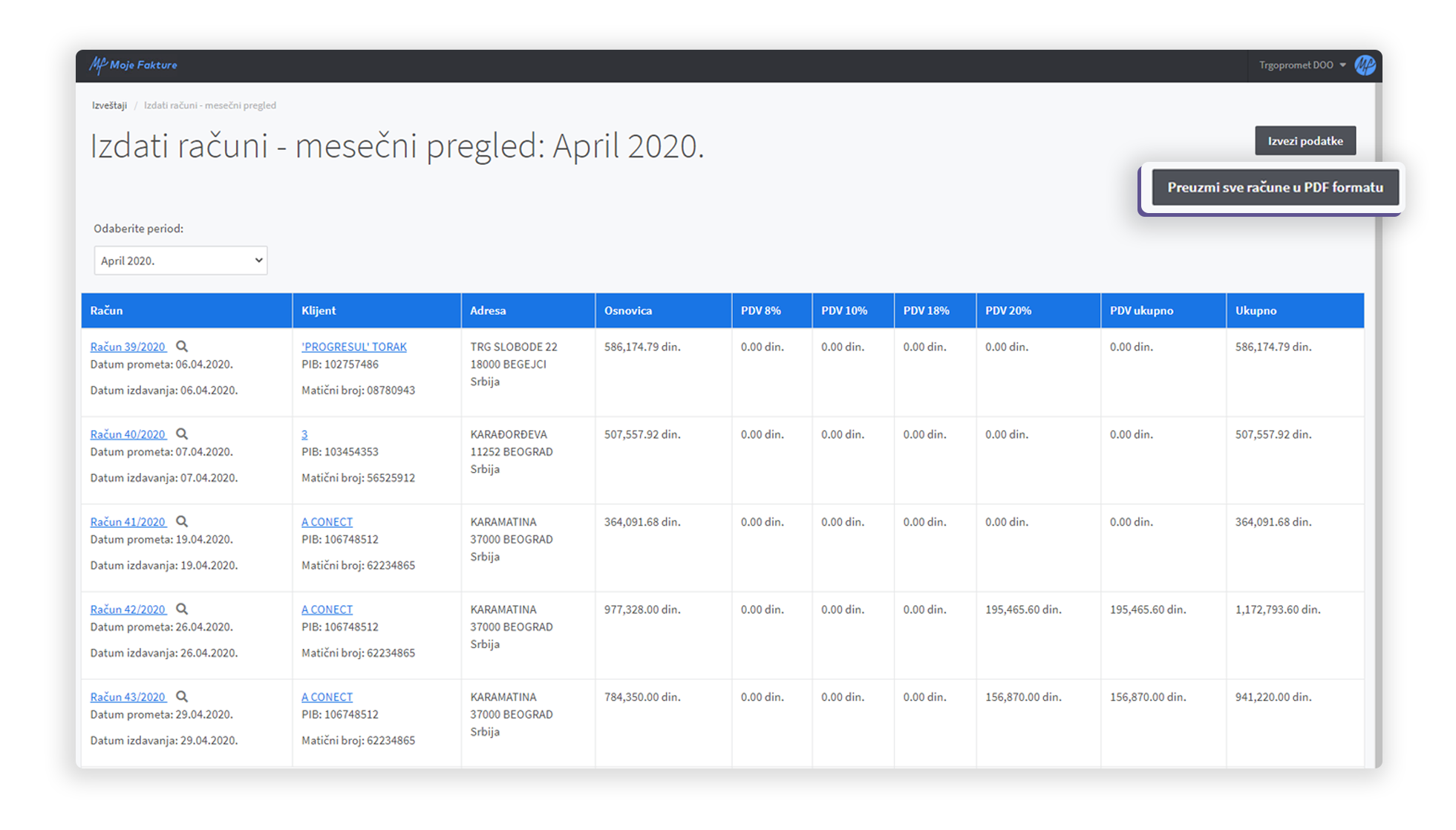The image size is (1456, 830).
Task: Click magnifier icon beside Račun 42/2020
Action: 182,610
